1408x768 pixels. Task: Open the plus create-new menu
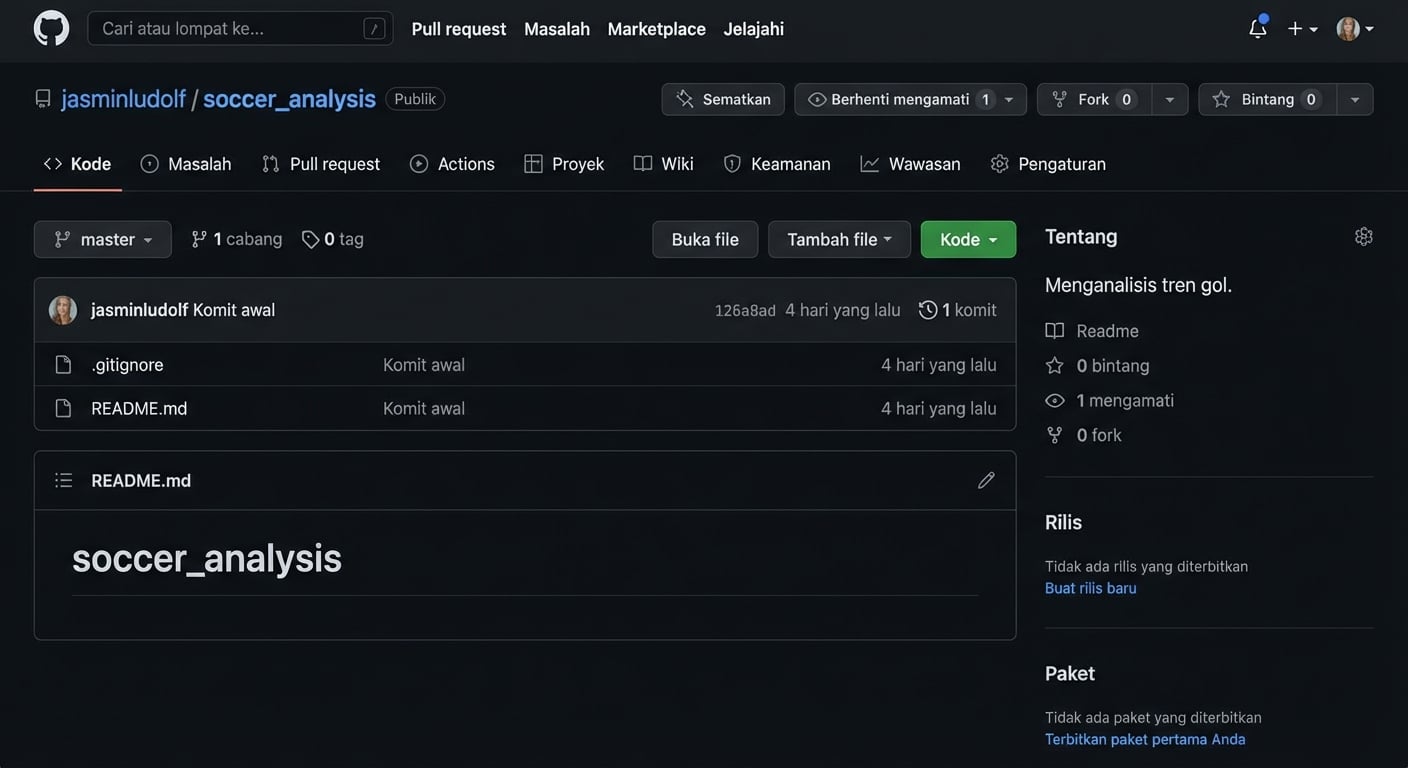click(x=1302, y=29)
